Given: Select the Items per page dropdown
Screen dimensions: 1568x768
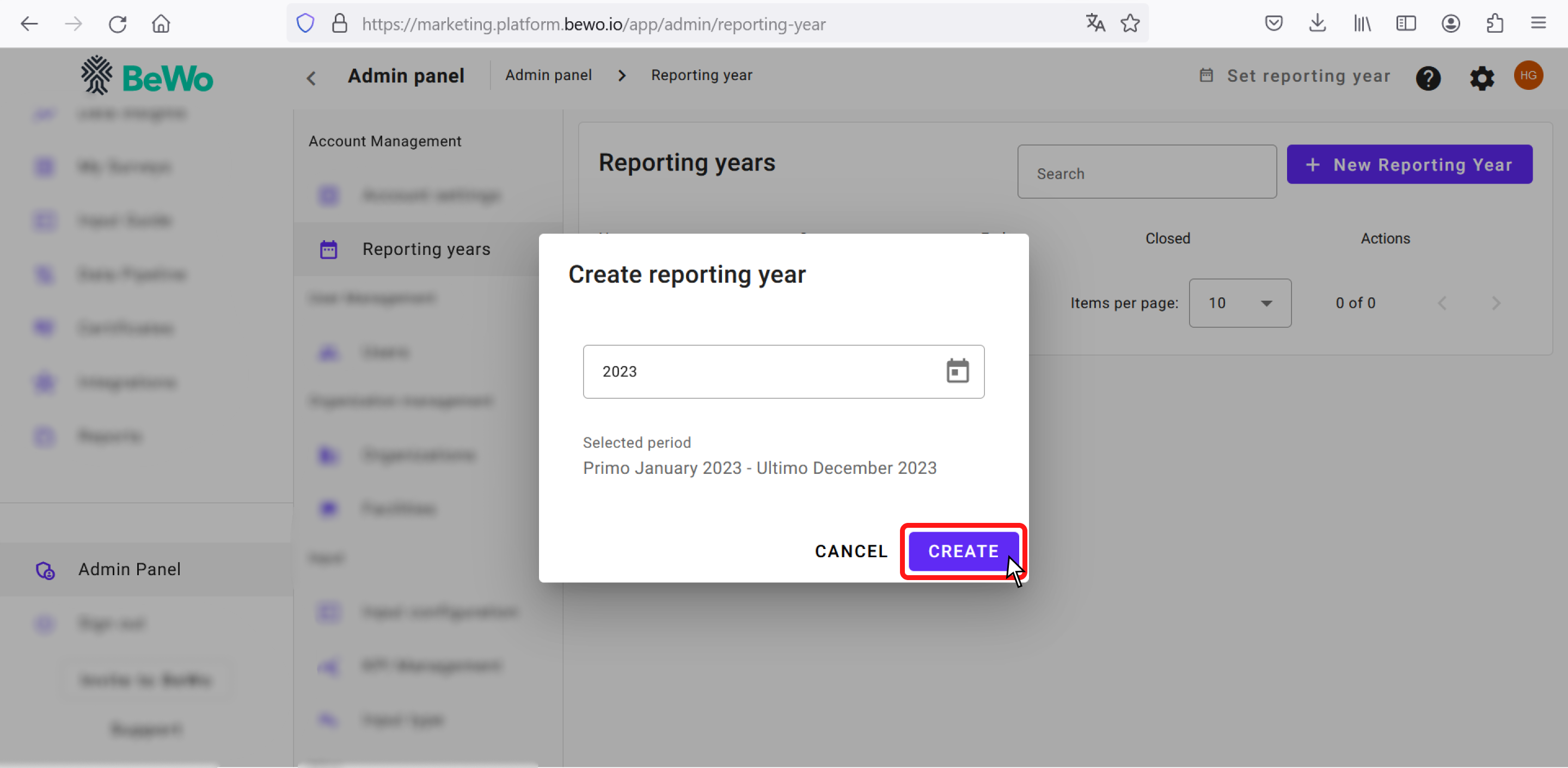Looking at the screenshot, I should [1240, 302].
